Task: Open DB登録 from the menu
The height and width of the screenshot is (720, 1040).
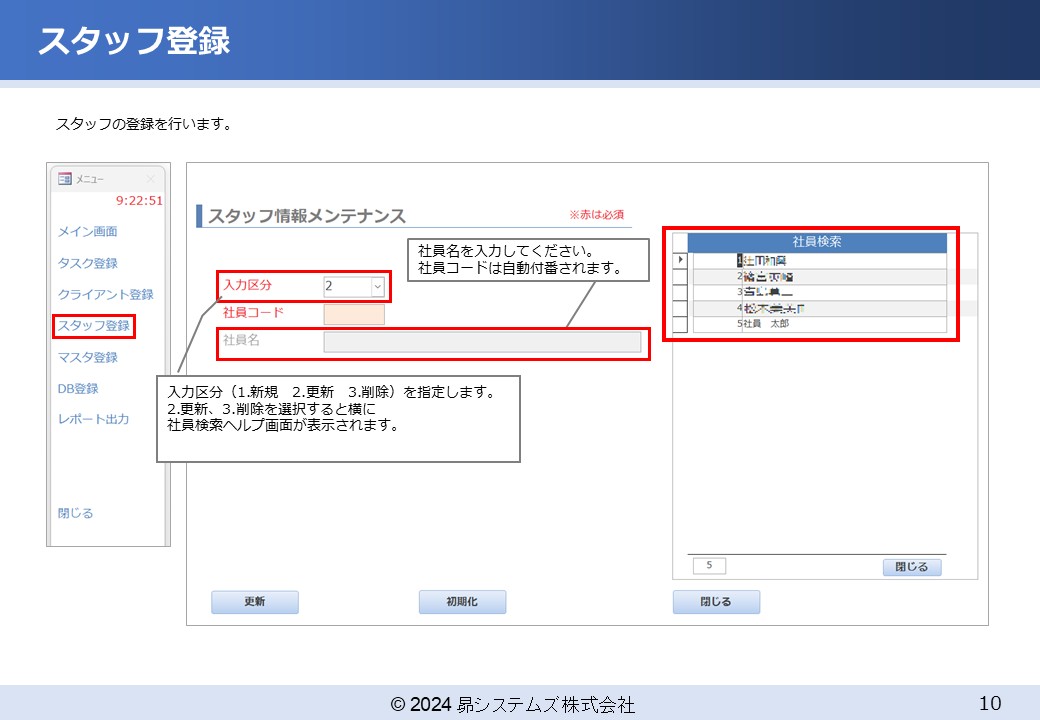Action: tap(78, 389)
